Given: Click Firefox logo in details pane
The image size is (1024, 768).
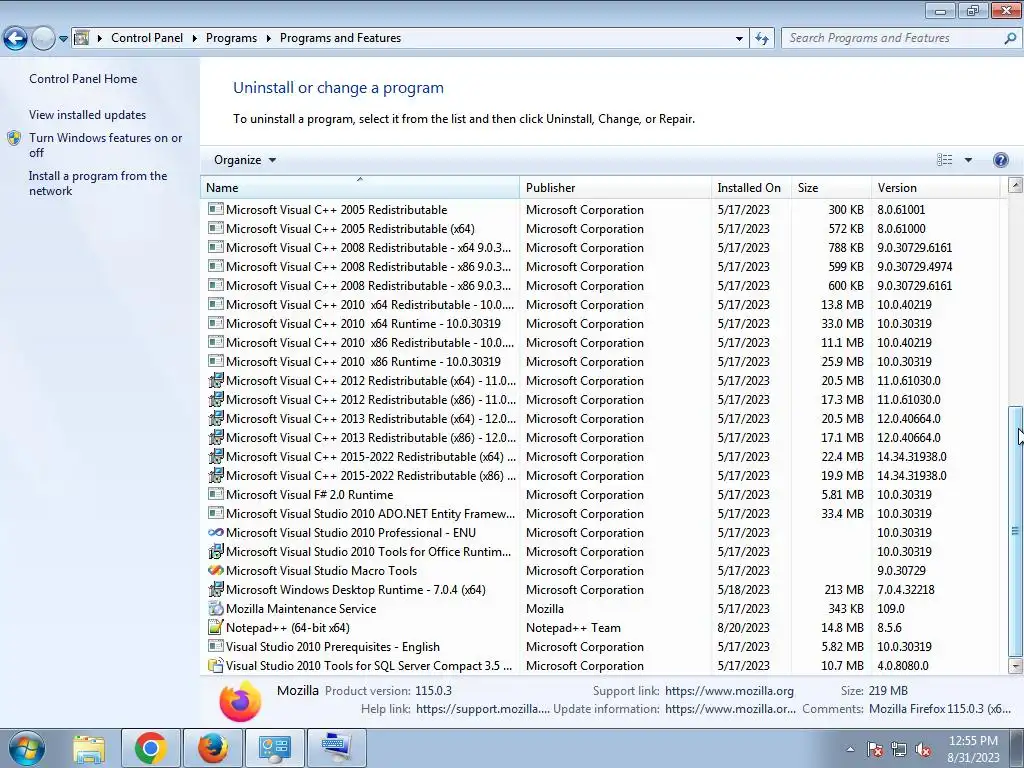Looking at the screenshot, I should [x=240, y=701].
